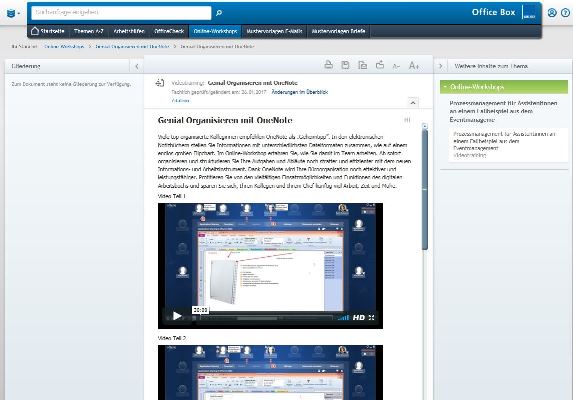Open the help question mark icon
Image resolution: width=573 pixels, height=400 pixels.
565,13
